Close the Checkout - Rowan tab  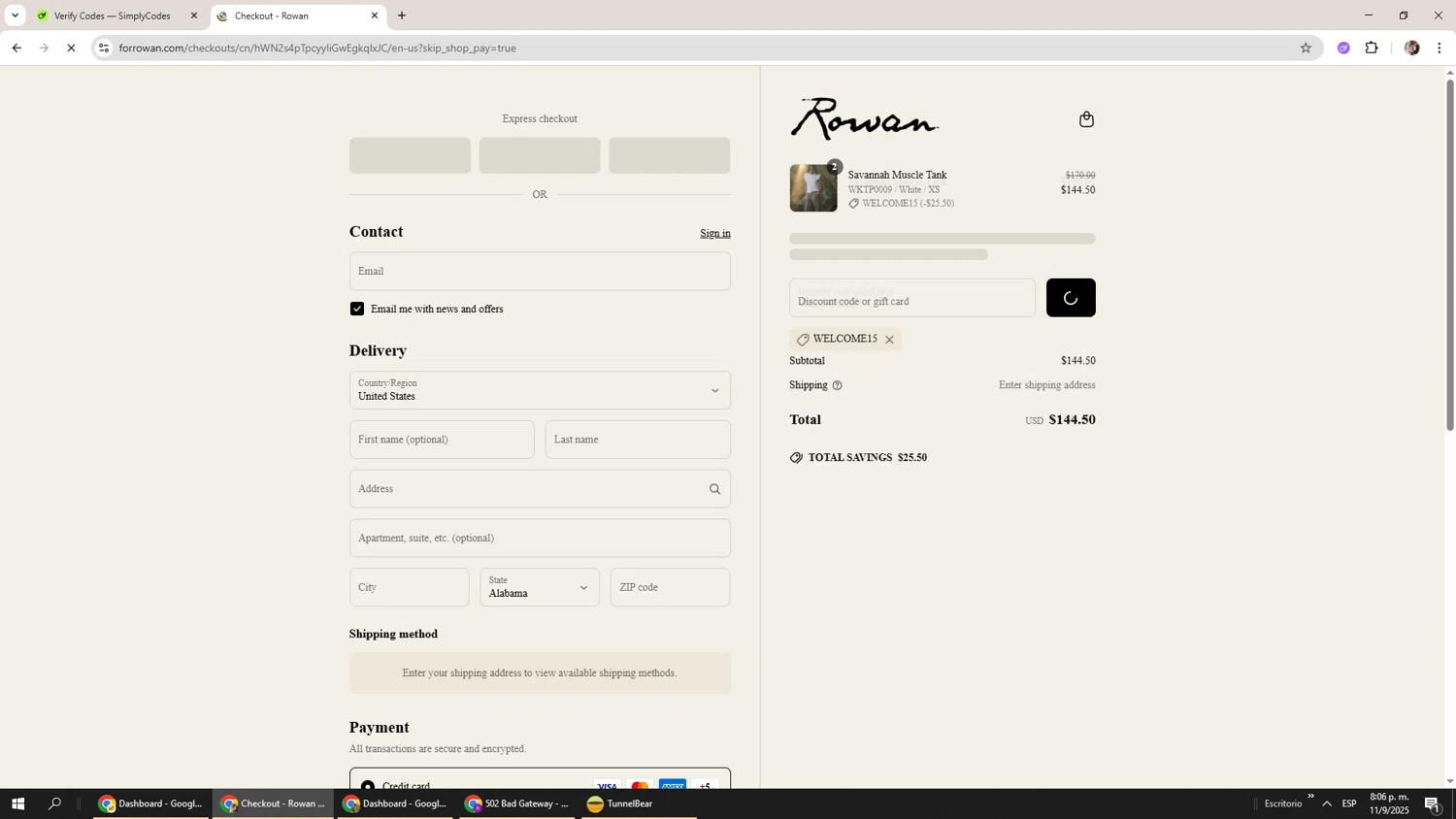[375, 16]
